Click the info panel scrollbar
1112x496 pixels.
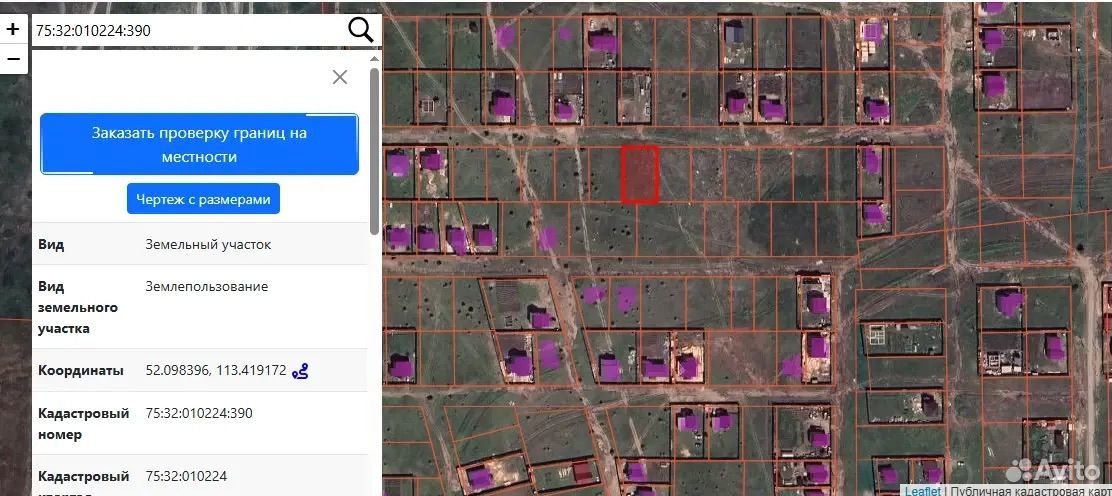[x=374, y=151]
